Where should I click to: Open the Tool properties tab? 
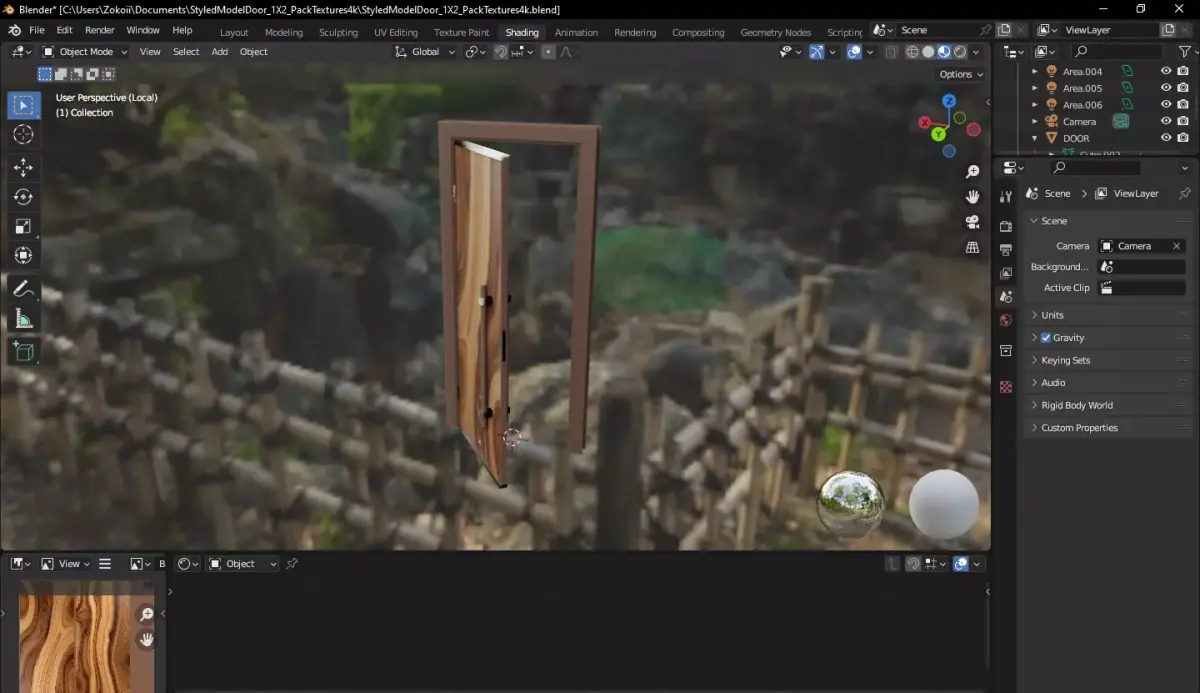[1006, 196]
